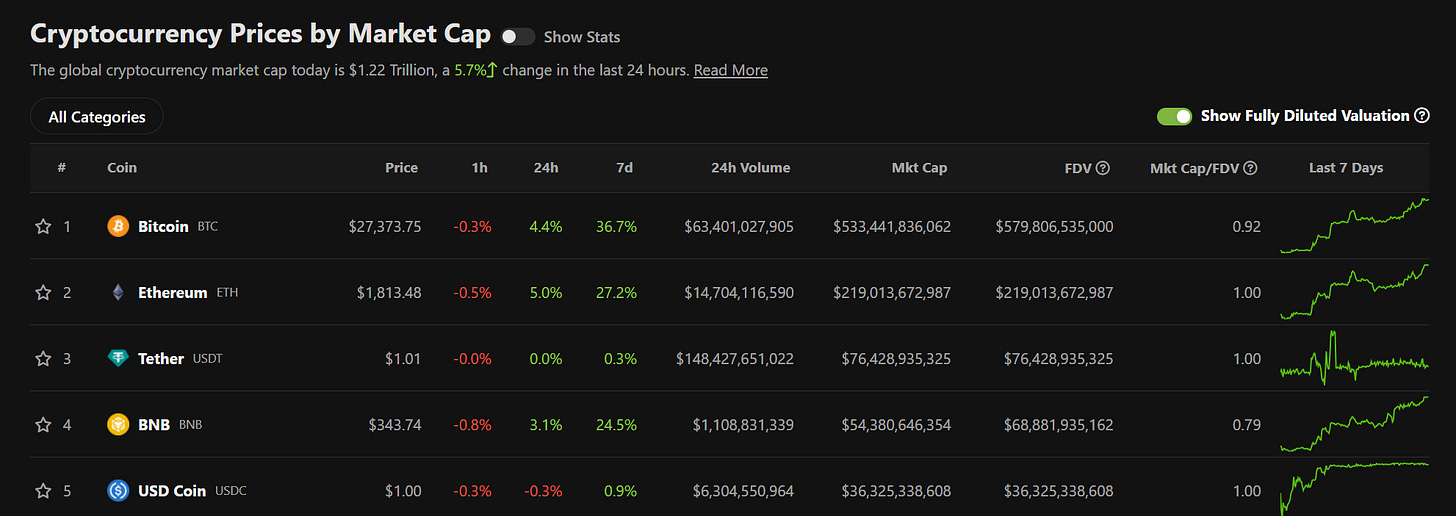Click the orange Bitcoin logo icon
The image size is (1456, 516).
pyautogui.click(x=118, y=227)
